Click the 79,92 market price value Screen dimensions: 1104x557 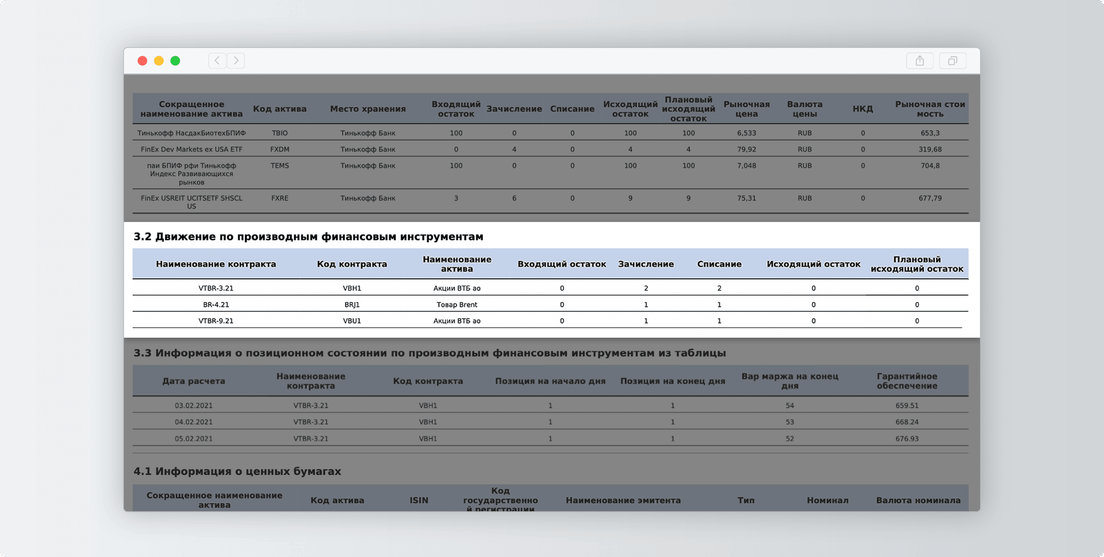(x=746, y=149)
